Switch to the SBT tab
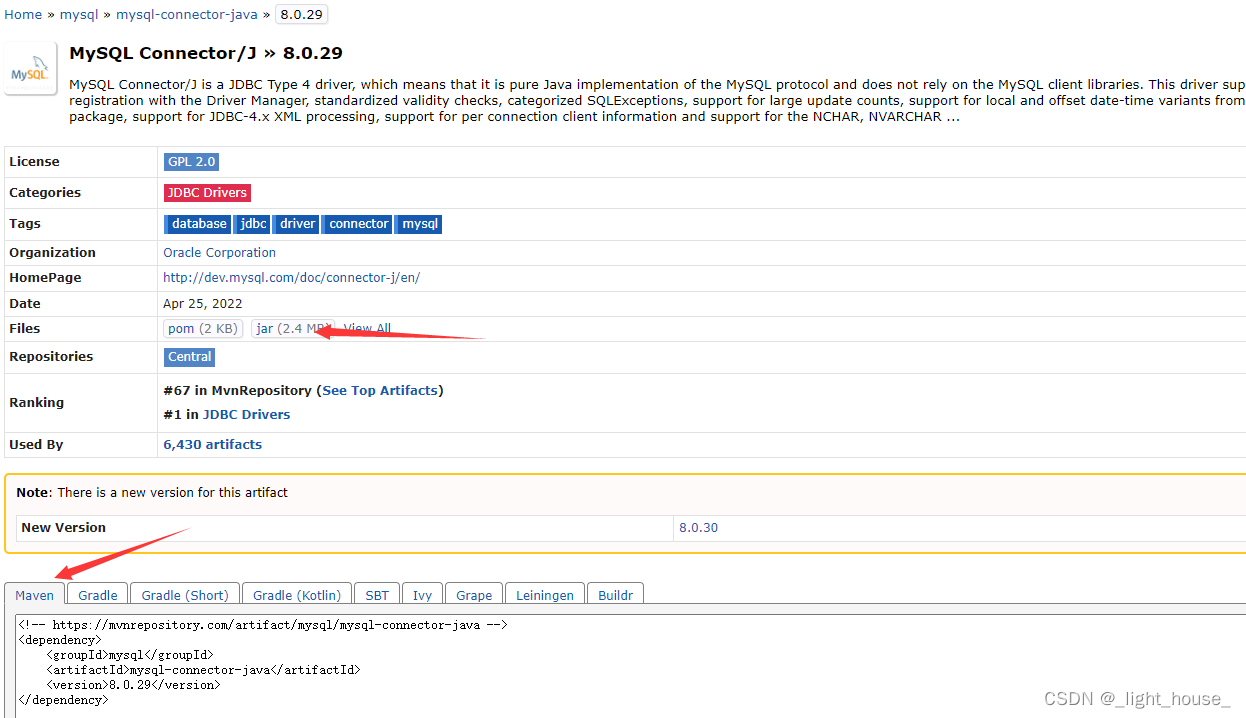Screen dimensions: 1246x718 [x=377, y=594]
